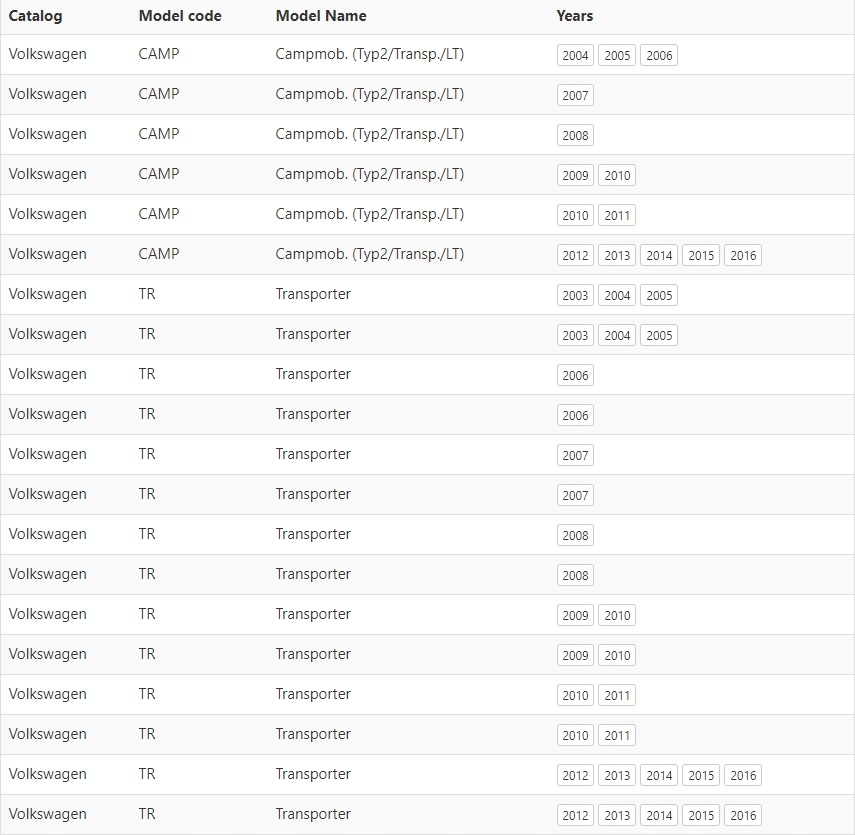The width and height of the screenshot is (855, 835).
Task: Click the Model code column header
Action: tap(180, 16)
